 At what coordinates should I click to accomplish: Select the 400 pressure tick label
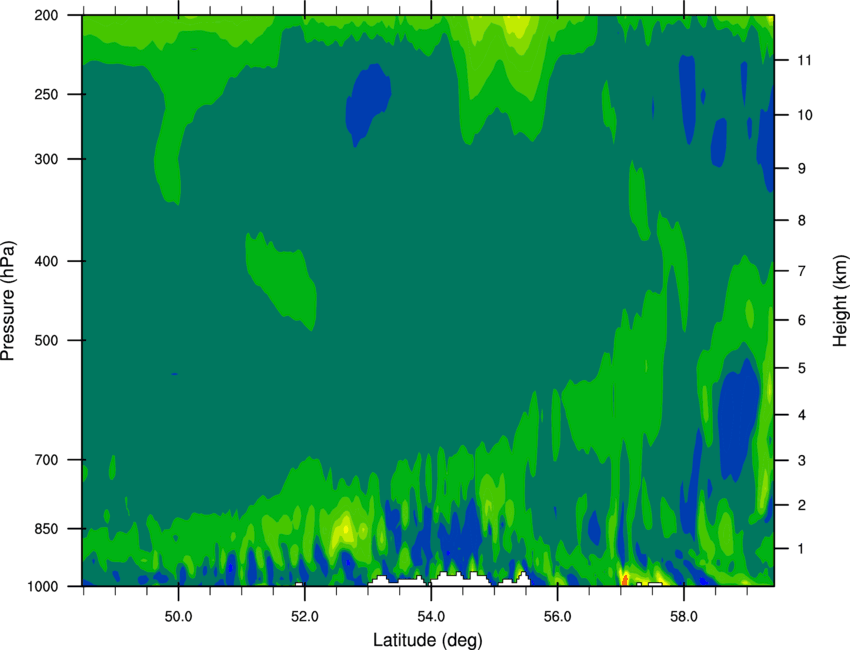coord(46,261)
